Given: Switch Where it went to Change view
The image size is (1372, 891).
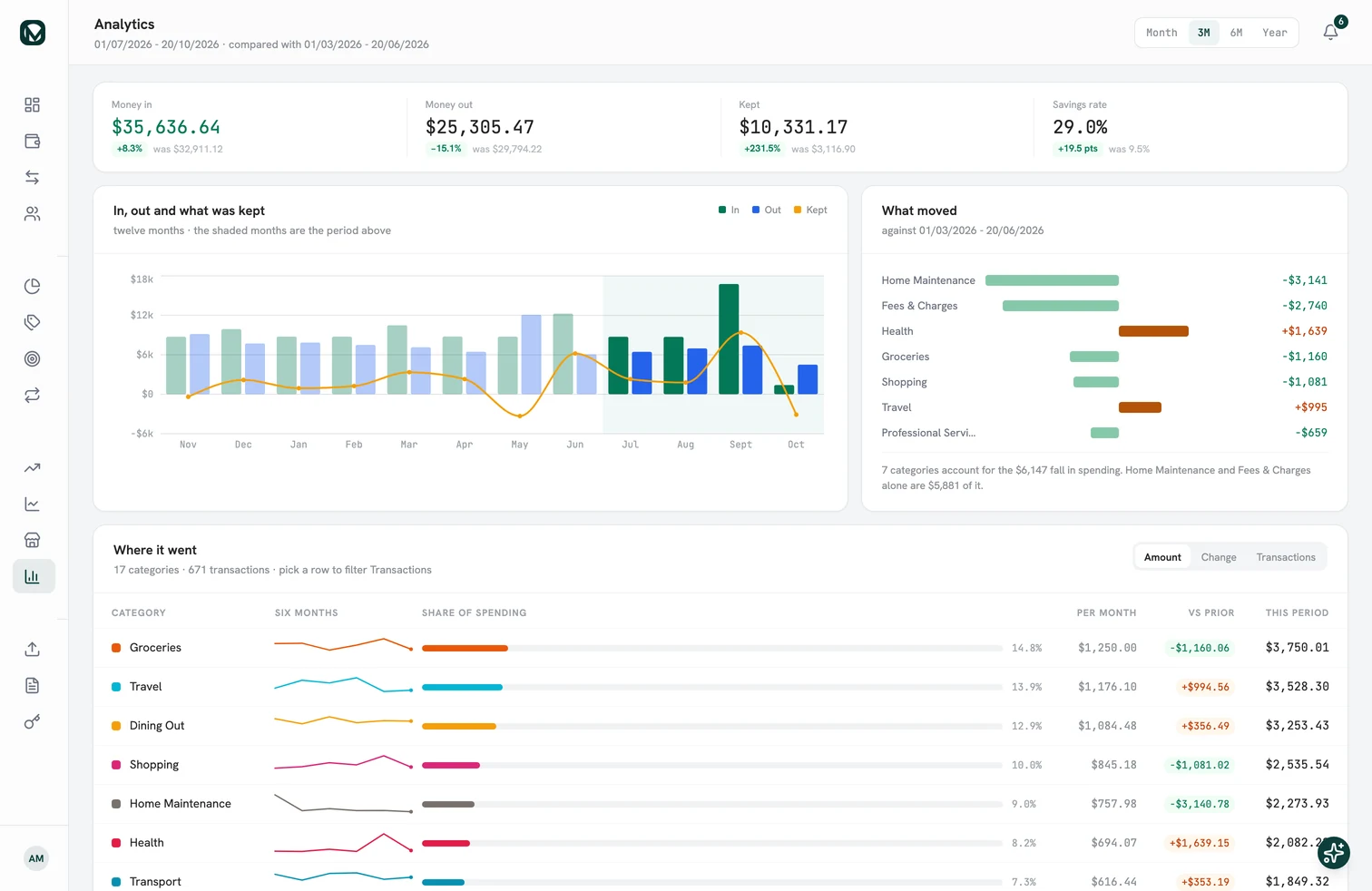Looking at the screenshot, I should pyautogui.click(x=1219, y=557).
